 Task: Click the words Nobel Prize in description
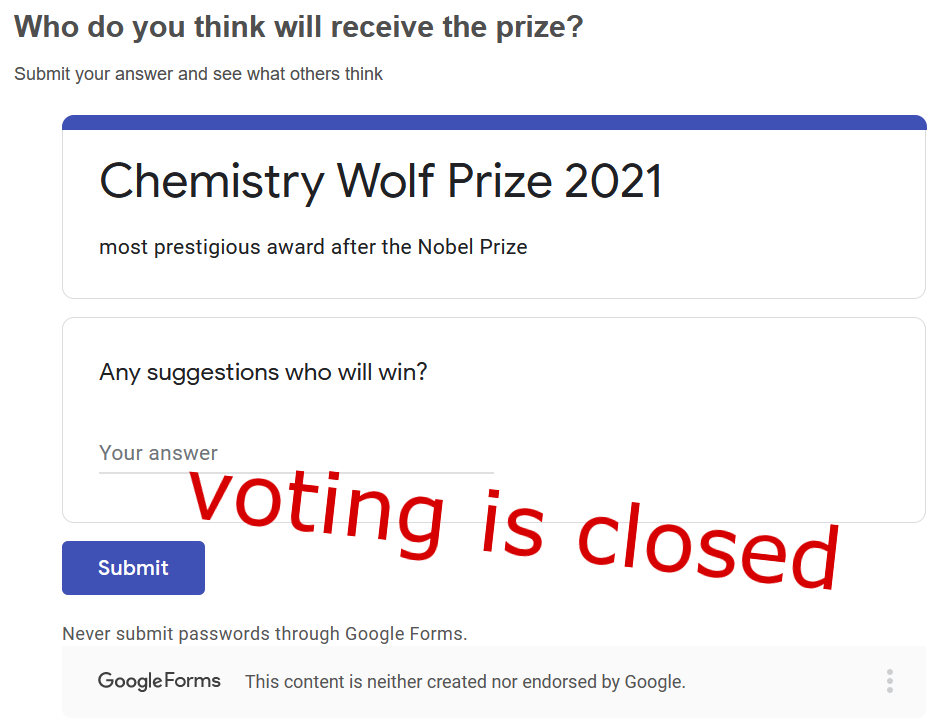click(472, 247)
